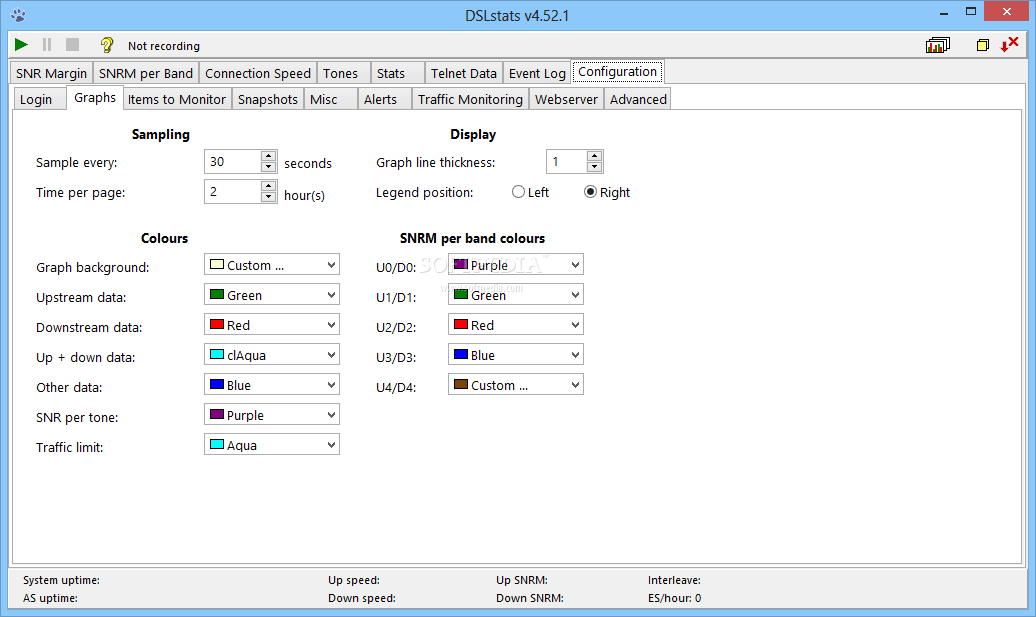
Task: Increase Time per page hours
Action: point(268,186)
